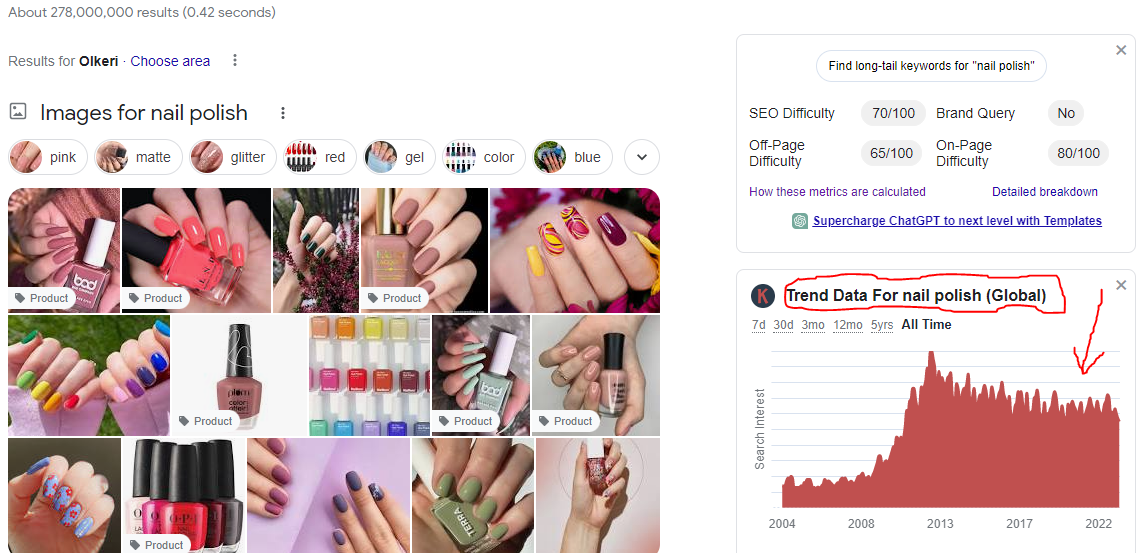Click the ChatGPT icon beside Supercharge link
1140x553 pixels.
click(800, 221)
